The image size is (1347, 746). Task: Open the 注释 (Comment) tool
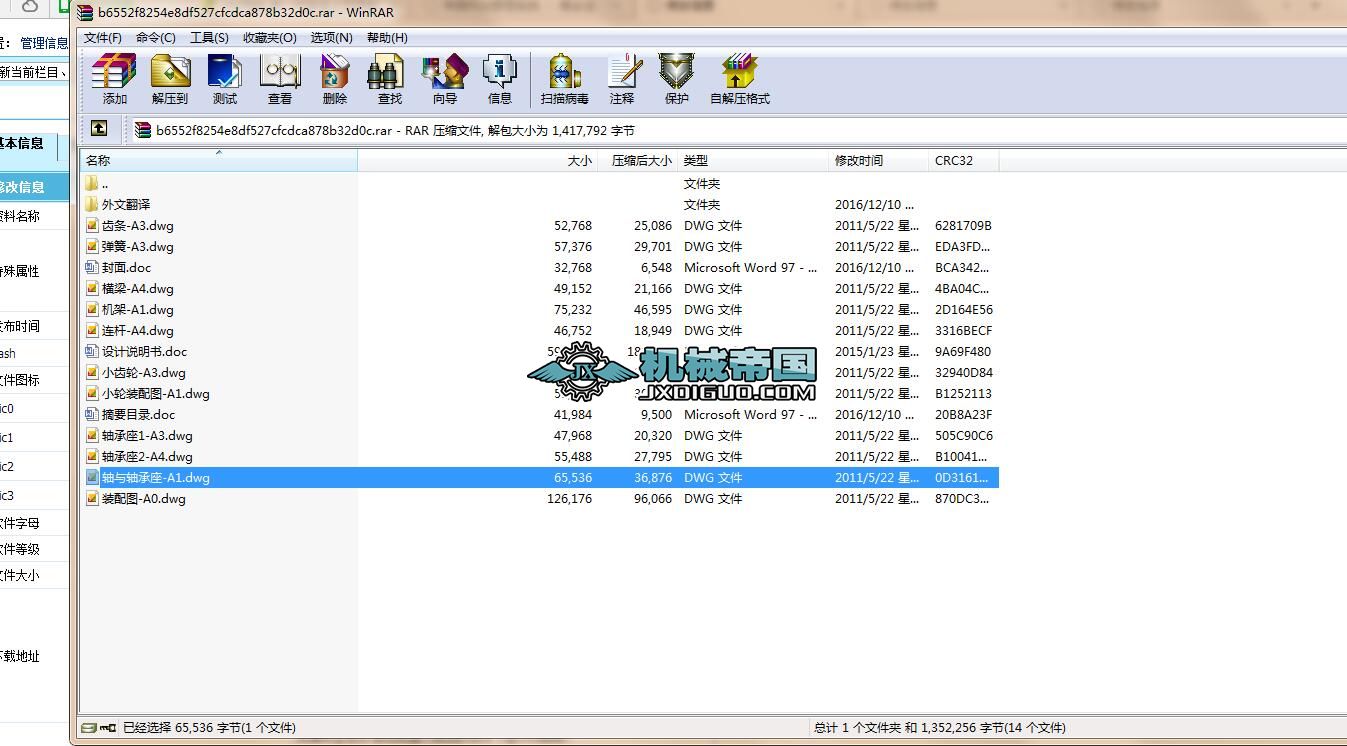[x=623, y=72]
